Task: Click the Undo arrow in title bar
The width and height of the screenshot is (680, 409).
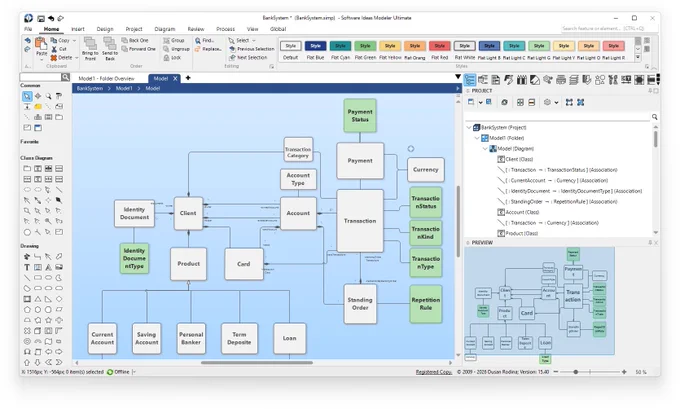Action: (x=51, y=18)
